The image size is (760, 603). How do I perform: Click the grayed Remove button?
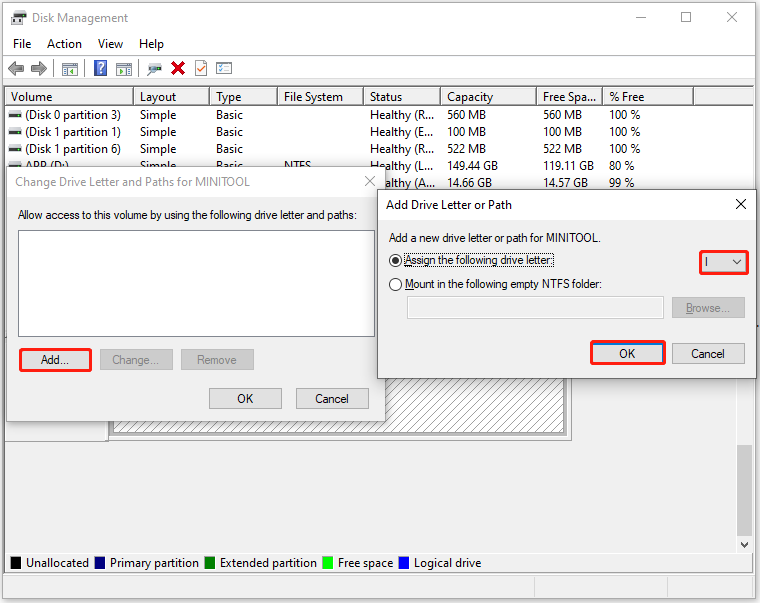[x=217, y=360]
